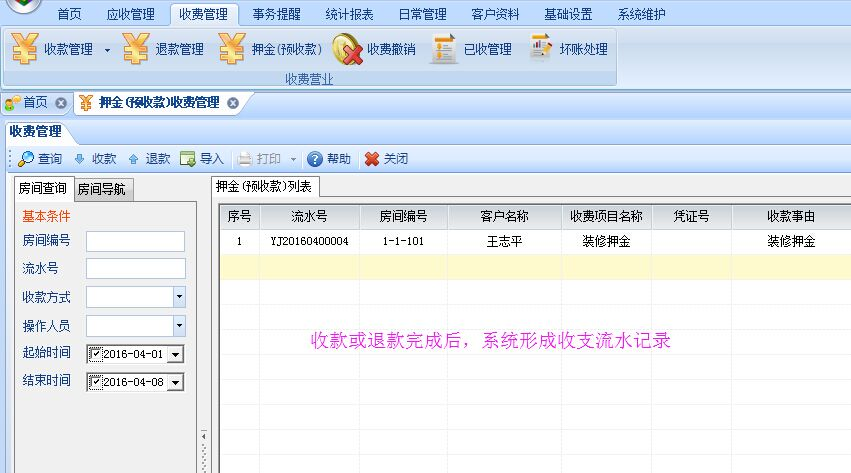The height and width of the screenshot is (473, 851).
Task: Click the 帮助 question-mark icon
Action: coord(315,159)
